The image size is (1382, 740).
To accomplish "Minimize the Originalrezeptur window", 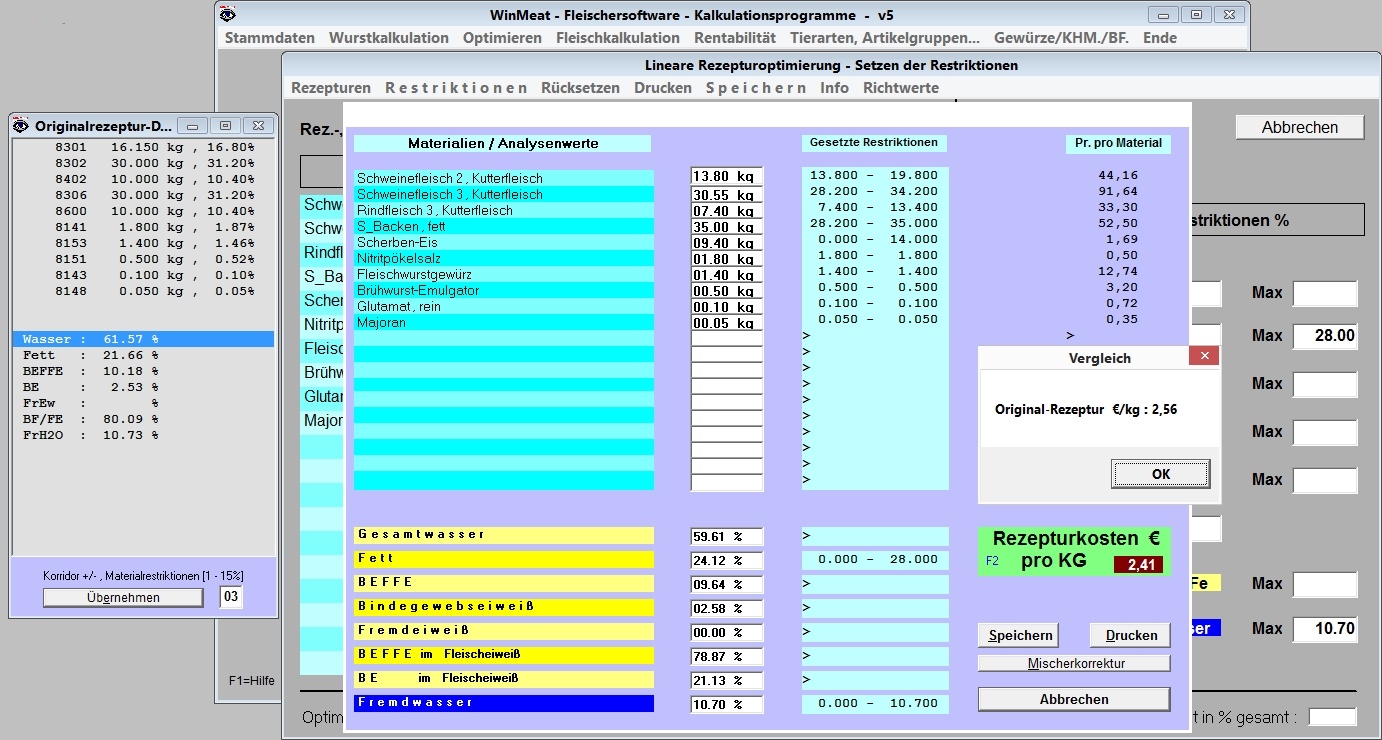I will (192, 125).
